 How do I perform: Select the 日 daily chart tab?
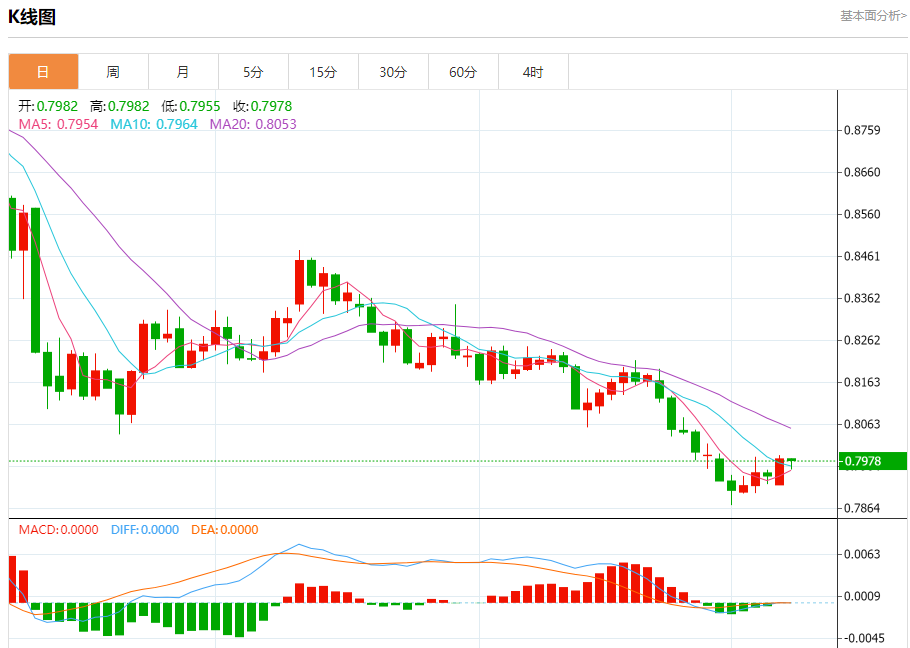[44, 72]
